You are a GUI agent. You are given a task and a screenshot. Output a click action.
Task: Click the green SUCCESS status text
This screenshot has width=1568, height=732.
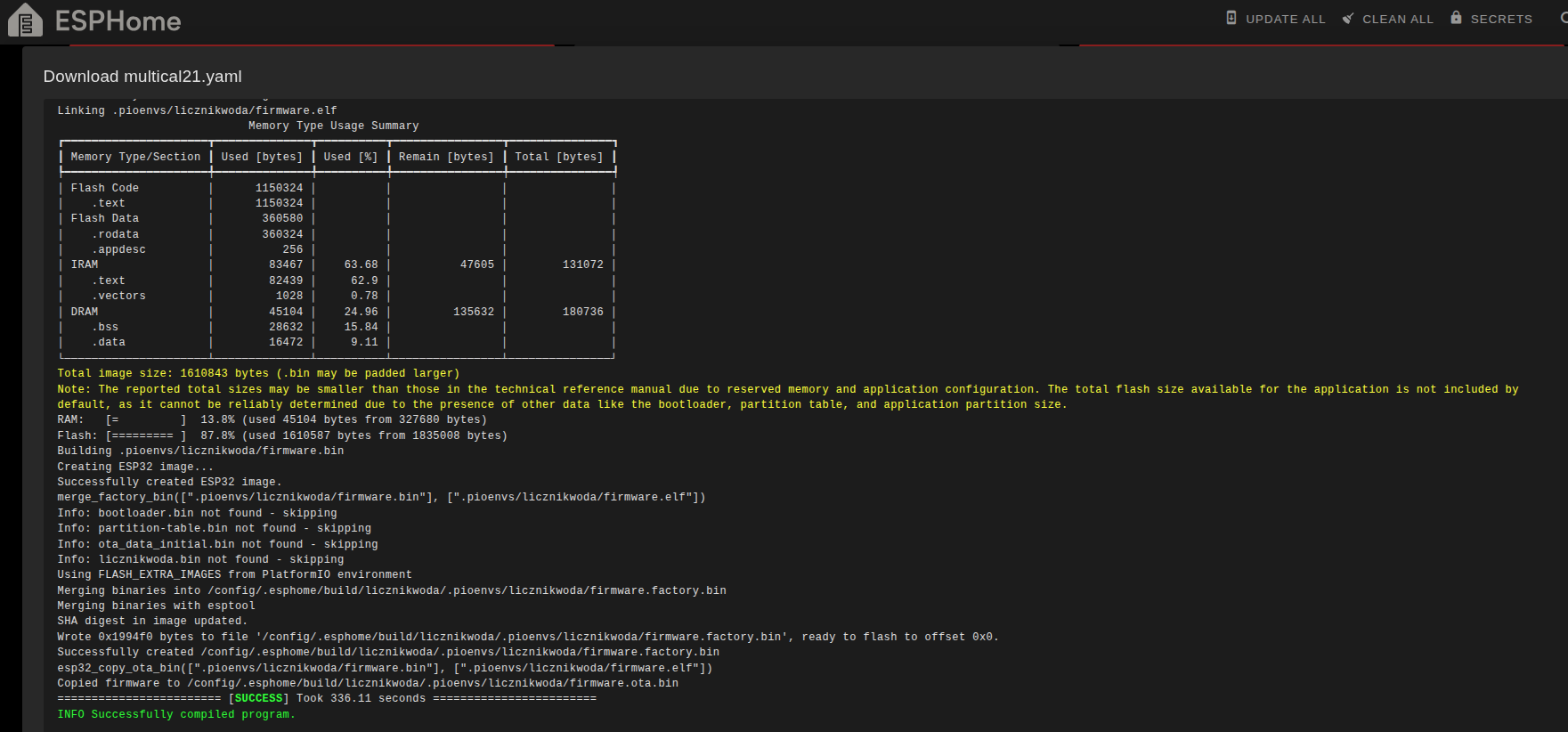tap(258, 698)
